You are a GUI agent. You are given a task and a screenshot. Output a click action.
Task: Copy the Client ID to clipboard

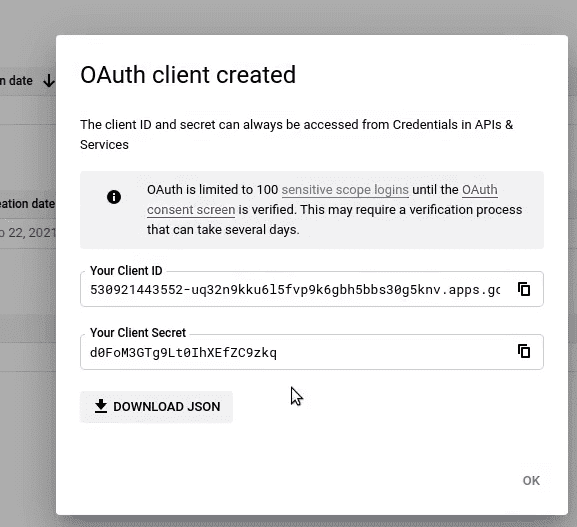point(524,289)
